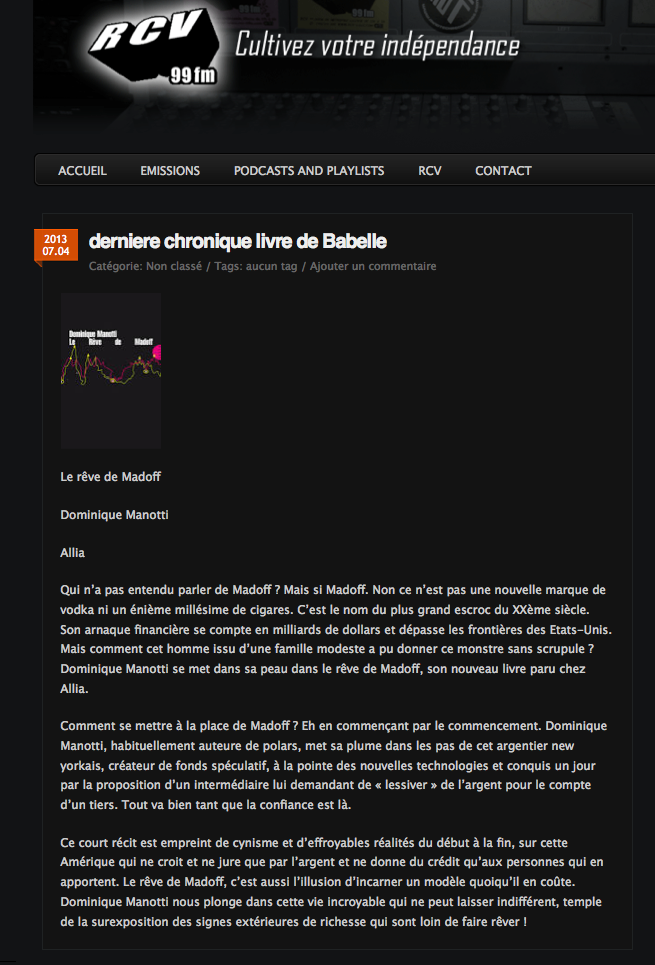Open the CONTACT page
The image size is (655, 965).
point(503,170)
